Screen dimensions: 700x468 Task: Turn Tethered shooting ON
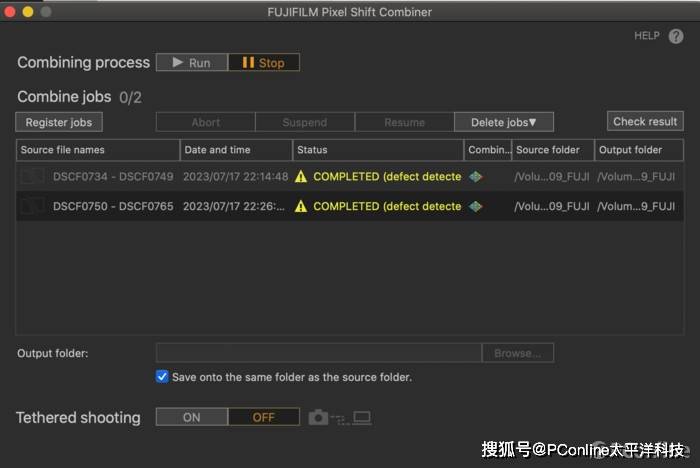pos(192,417)
